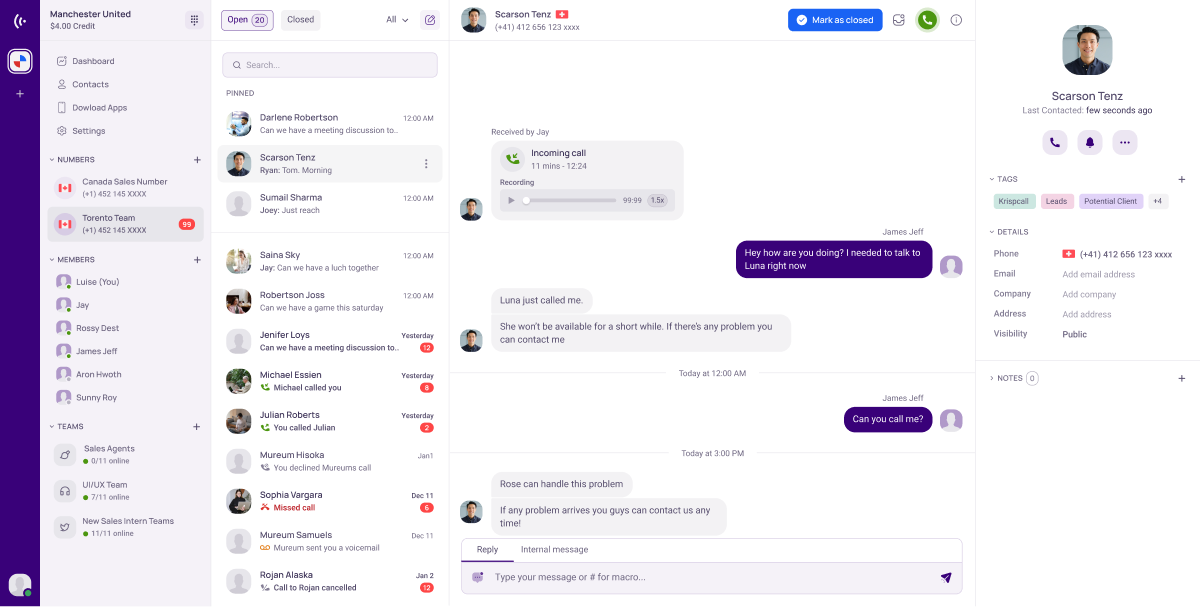Image resolution: width=1200 pixels, height=607 pixels.
Task: Click the phone icon under contact profile
Action: coord(1055,142)
